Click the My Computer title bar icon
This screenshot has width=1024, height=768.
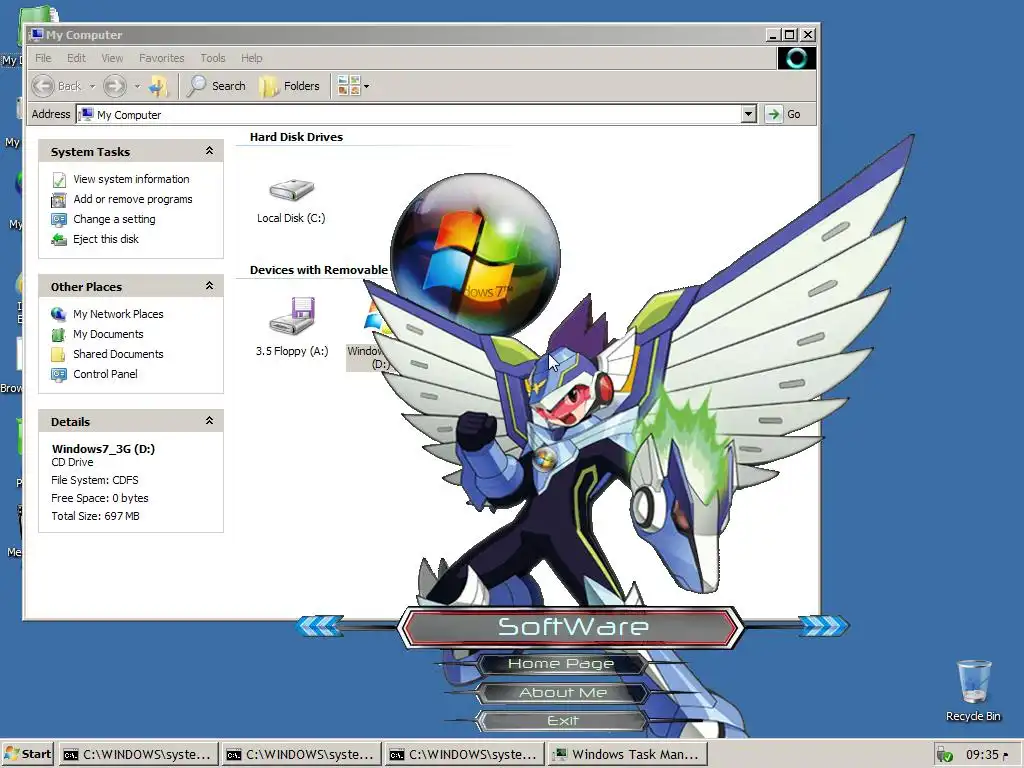pos(36,35)
